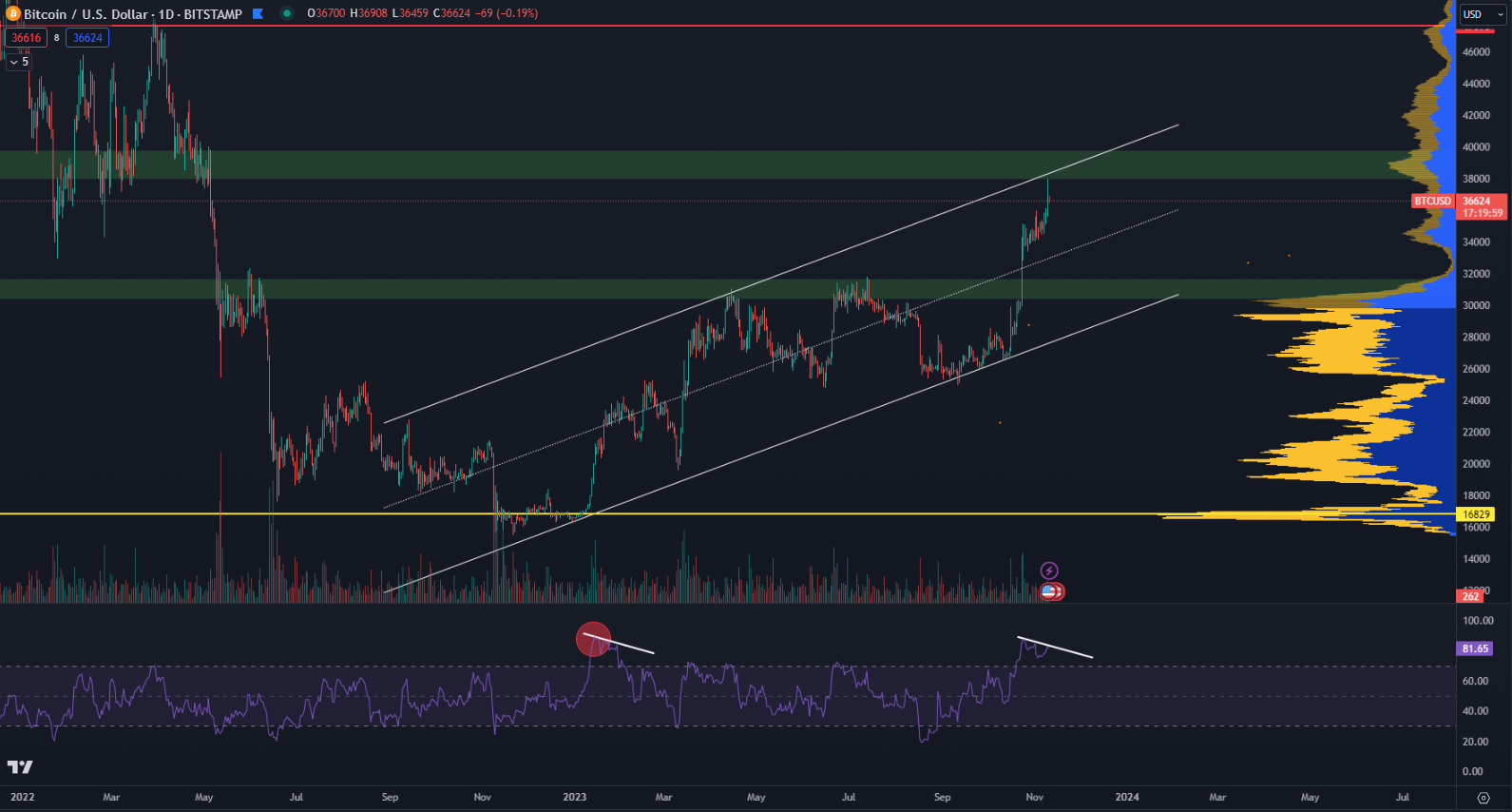Click the 38000 price axis label
This screenshot has height=812, width=1512.
tap(1476, 179)
